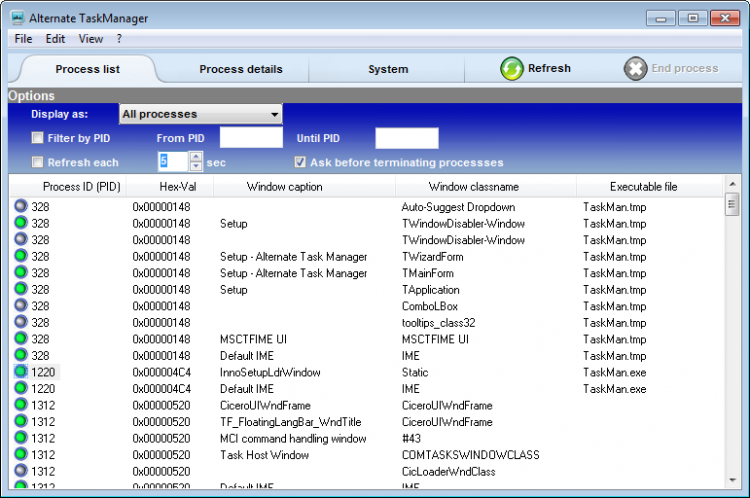
Task: Click gray icon of CicLoaderWndClass row
Action: [21, 471]
